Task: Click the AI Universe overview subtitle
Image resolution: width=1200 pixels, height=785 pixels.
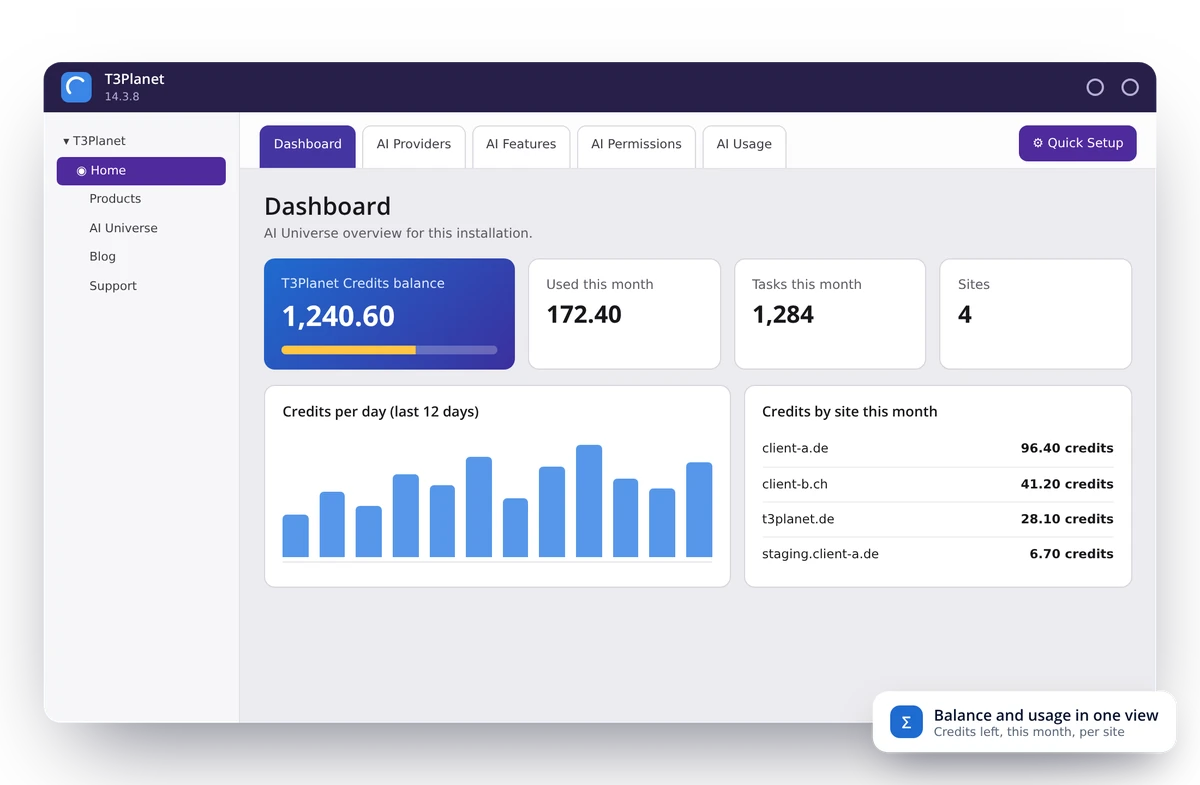Action: click(398, 233)
